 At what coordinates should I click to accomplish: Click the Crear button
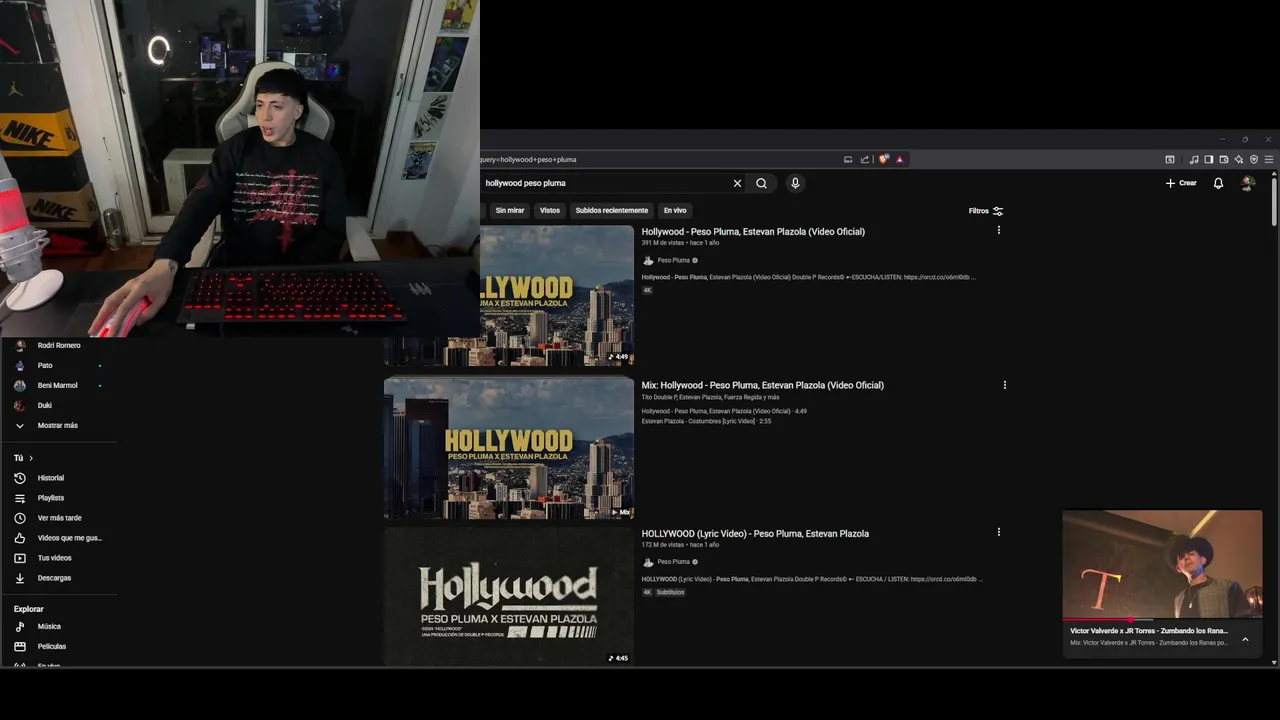click(1181, 183)
